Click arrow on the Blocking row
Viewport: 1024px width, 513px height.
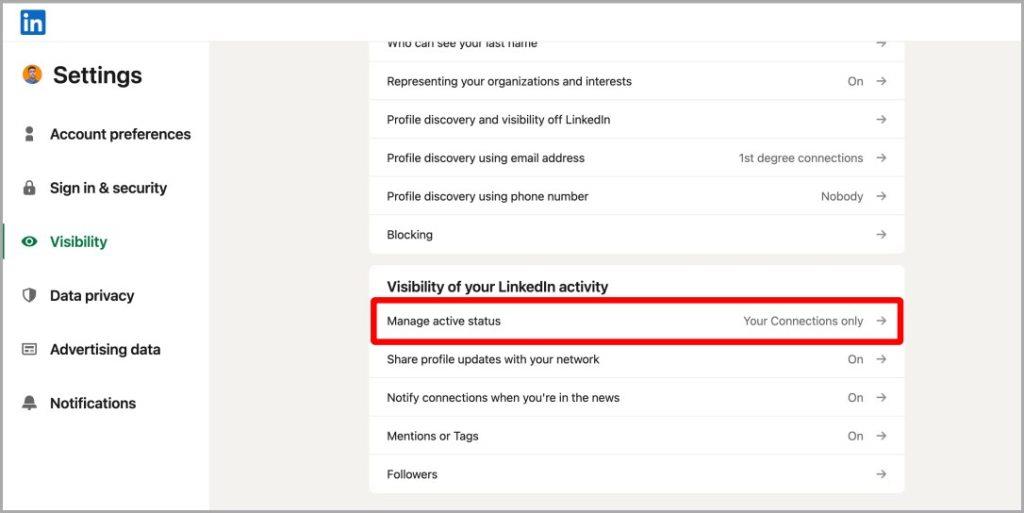point(881,234)
